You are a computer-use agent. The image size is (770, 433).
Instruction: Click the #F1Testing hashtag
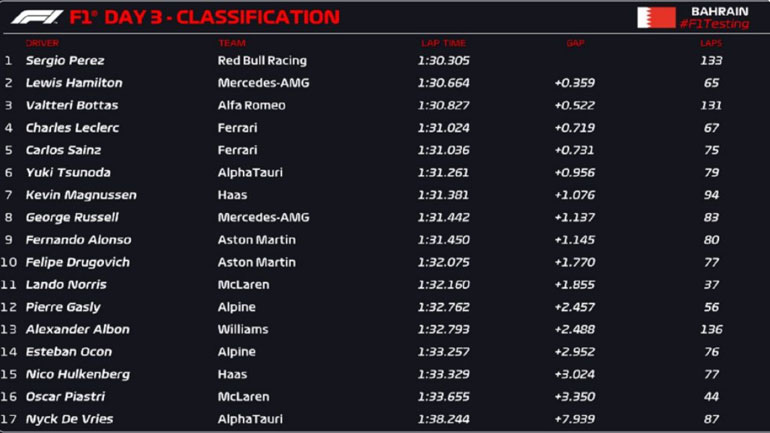(713, 24)
